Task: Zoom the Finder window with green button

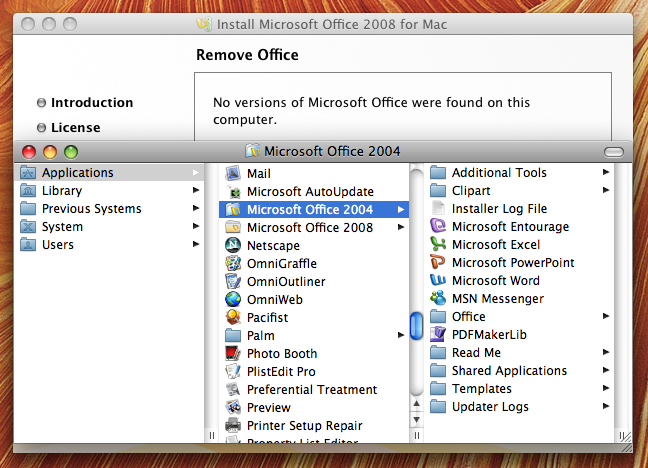Action: point(71,152)
